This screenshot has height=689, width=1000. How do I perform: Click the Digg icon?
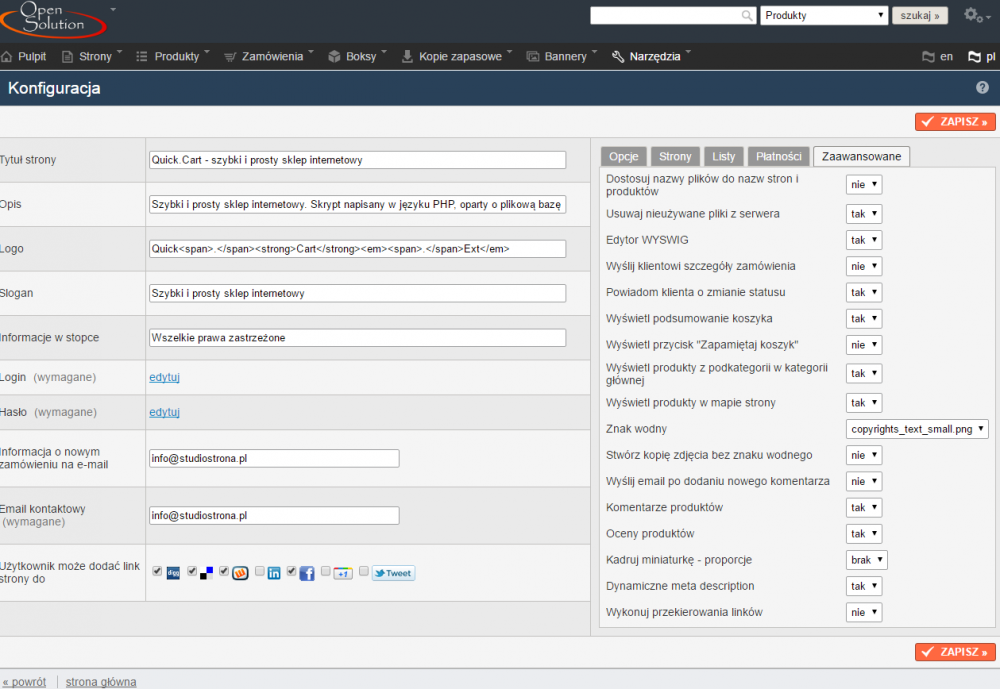pos(173,573)
